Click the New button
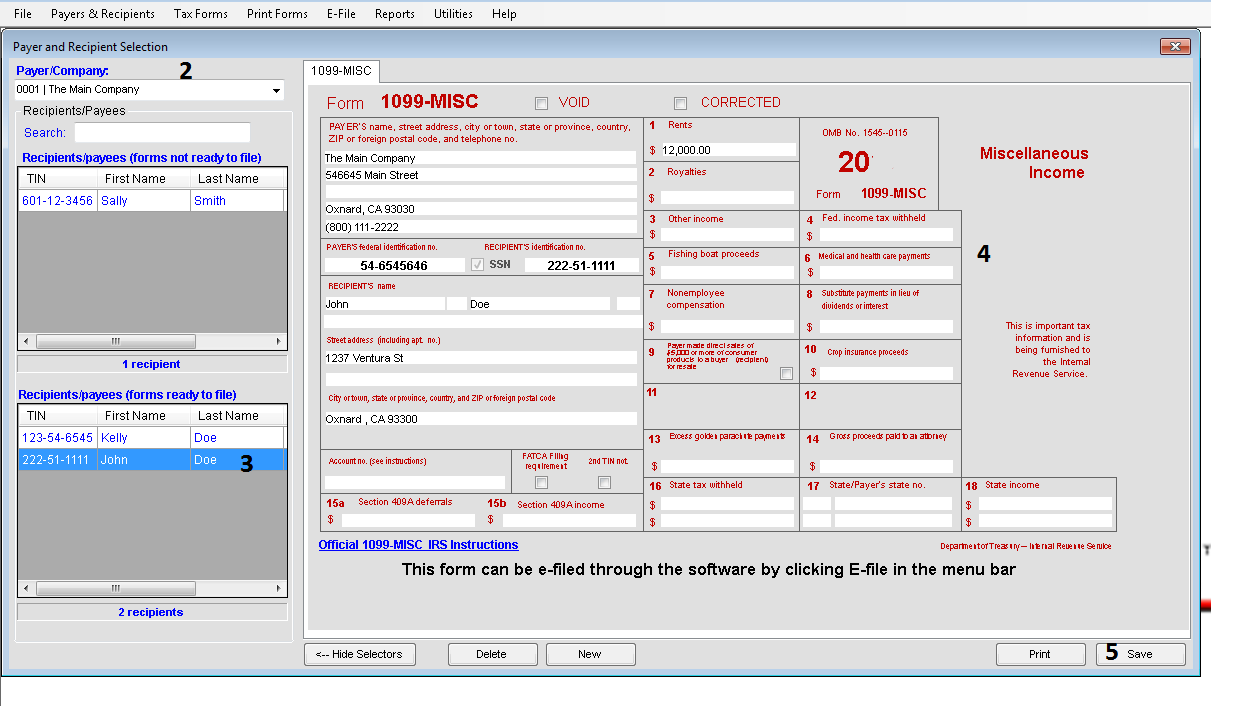This screenshot has height=706, width=1243. point(590,654)
